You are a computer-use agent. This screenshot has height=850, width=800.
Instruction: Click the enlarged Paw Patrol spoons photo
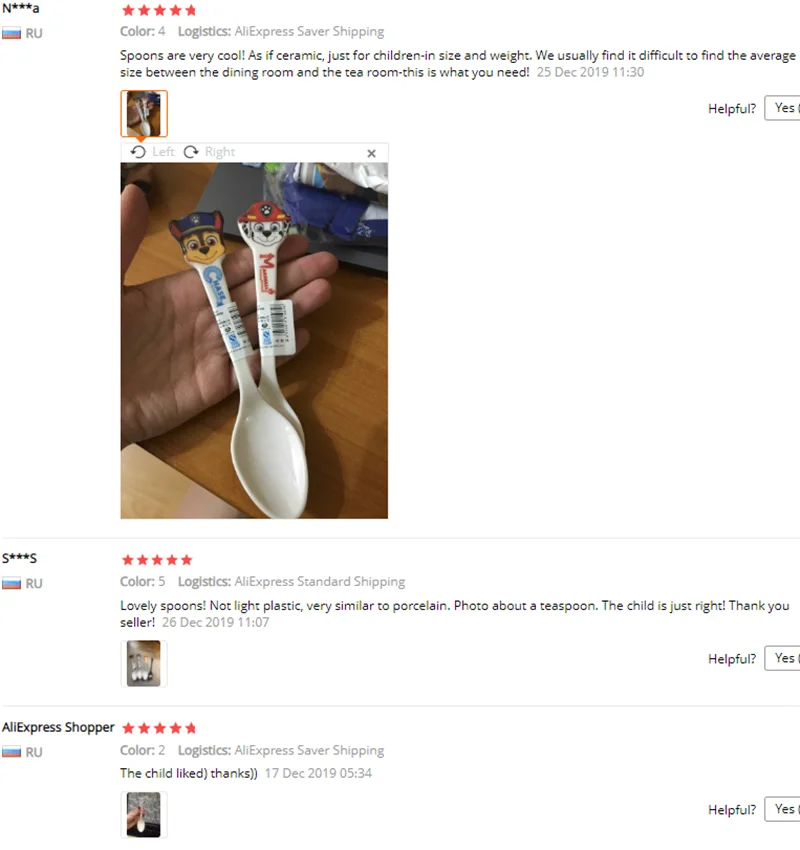[254, 340]
